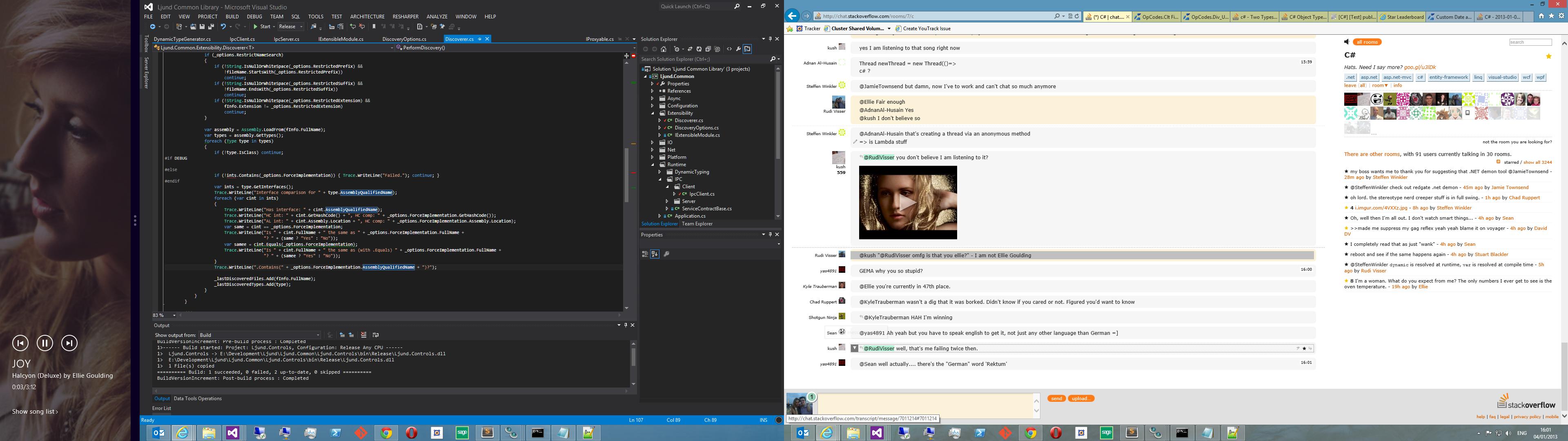1568x441 pixels.
Task: Click the send button in chat
Action: (x=1056, y=399)
